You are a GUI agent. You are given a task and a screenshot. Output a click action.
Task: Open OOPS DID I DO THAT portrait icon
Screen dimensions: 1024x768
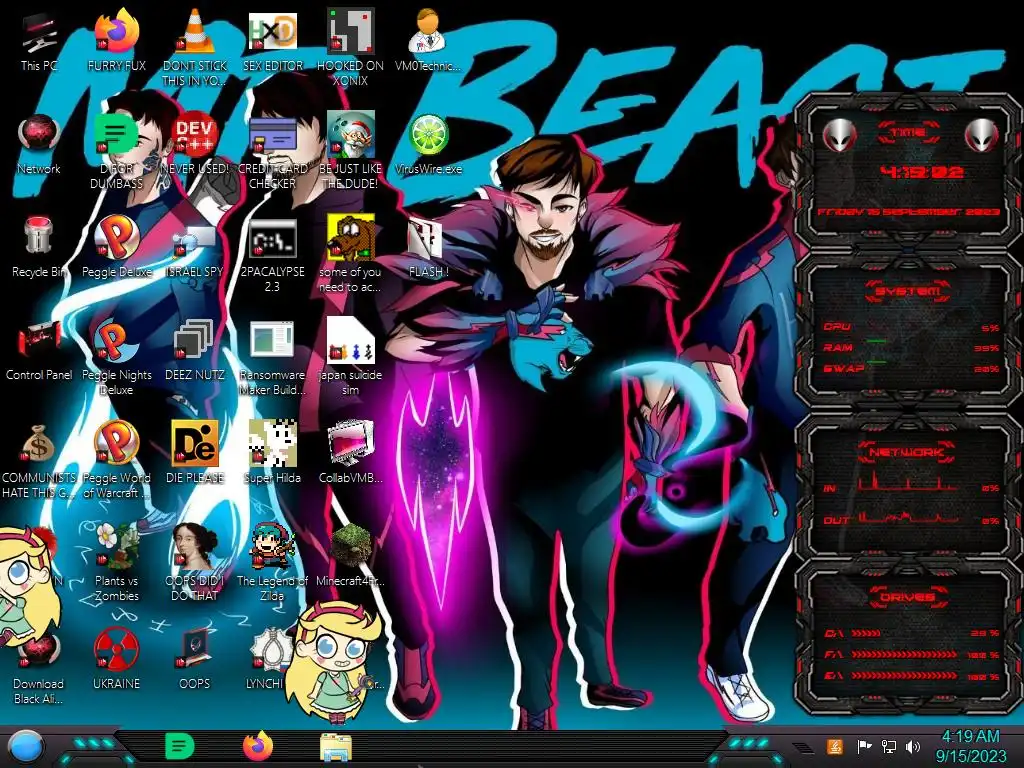pyautogui.click(x=195, y=546)
